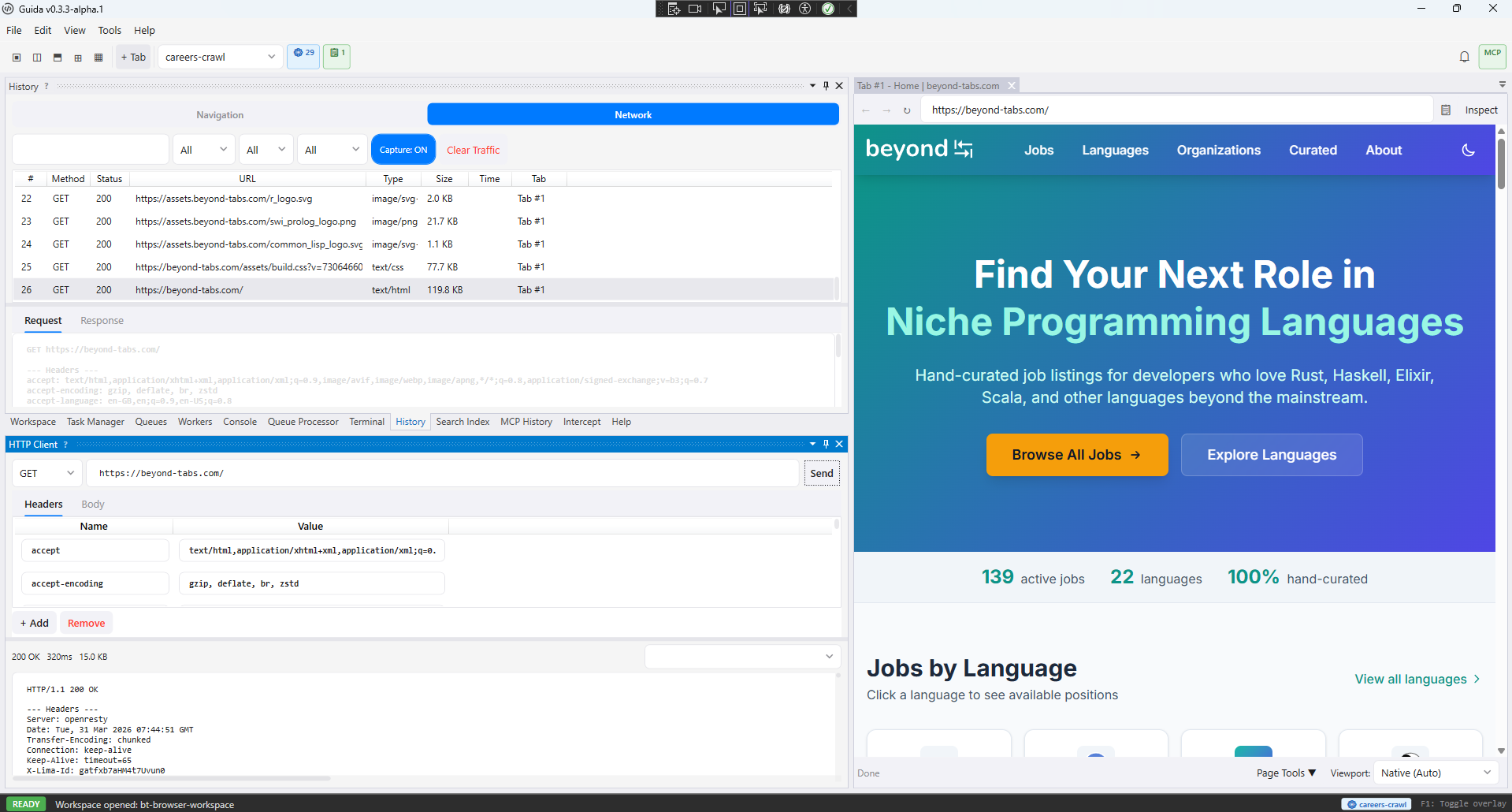Image resolution: width=1512 pixels, height=812 pixels.
Task: Click the traffic filter search field
Action: pyautogui.click(x=91, y=150)
